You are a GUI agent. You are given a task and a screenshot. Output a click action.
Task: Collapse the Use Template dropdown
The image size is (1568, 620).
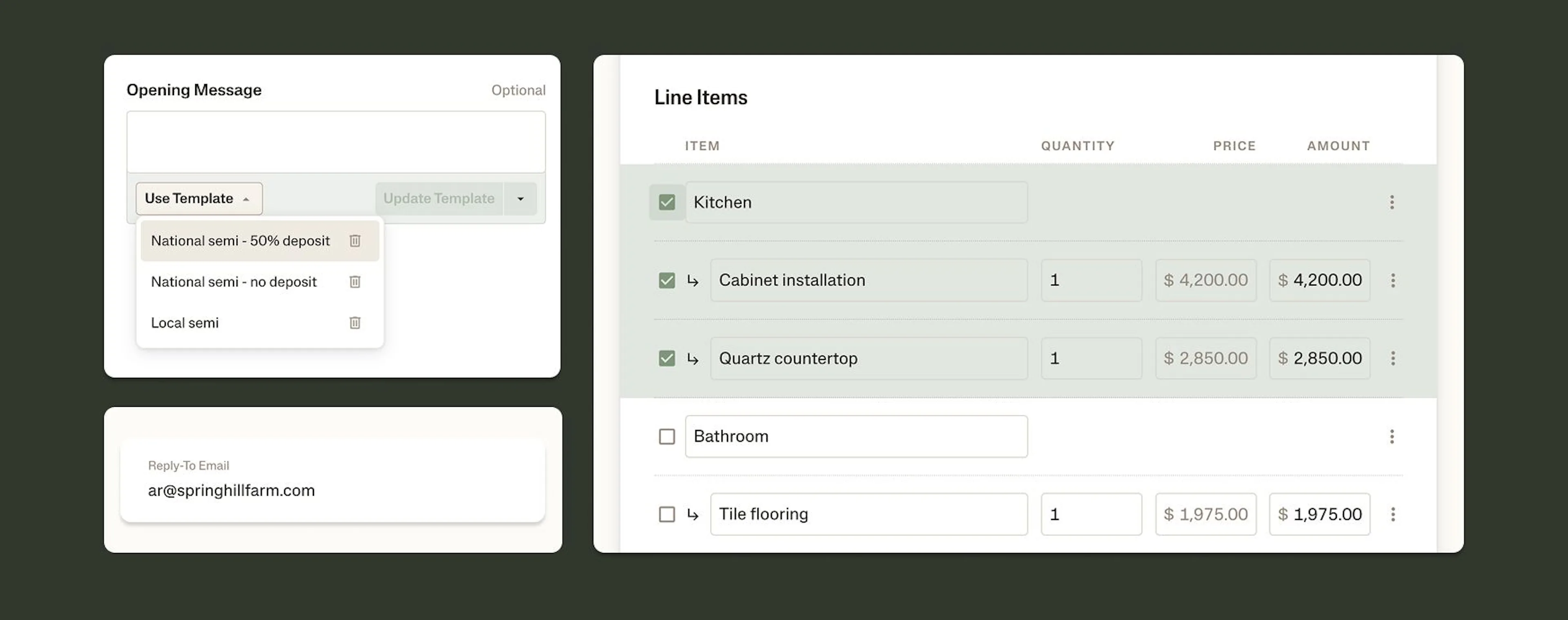coord(199,198)
